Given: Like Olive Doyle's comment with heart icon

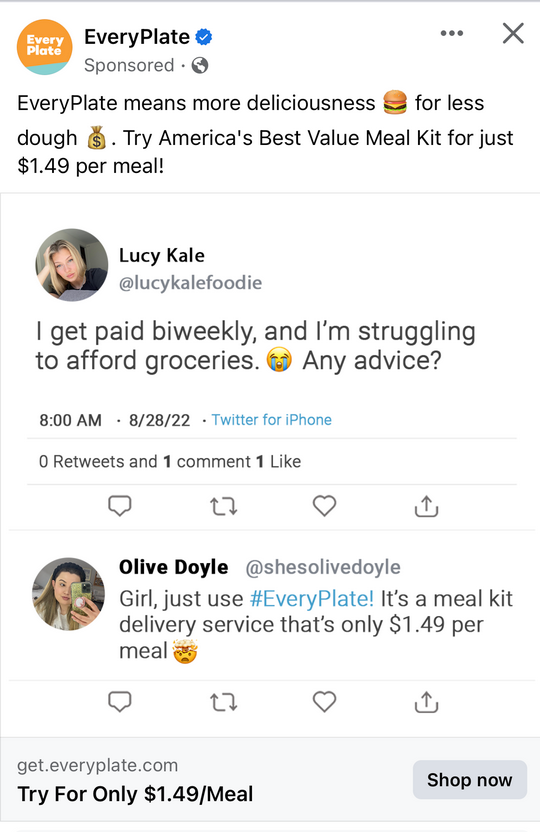Looking at the screenshot, I should pos(324,701).
